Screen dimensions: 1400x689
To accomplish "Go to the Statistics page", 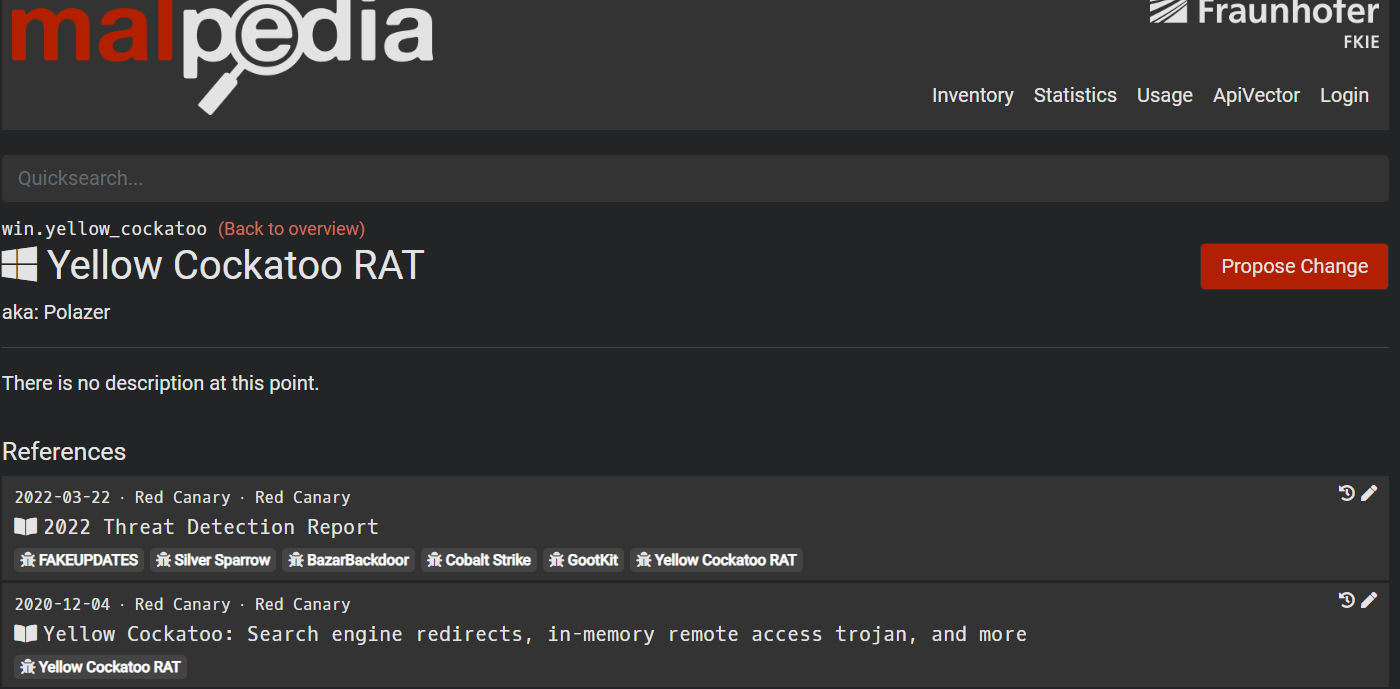I will [1075, 95].
